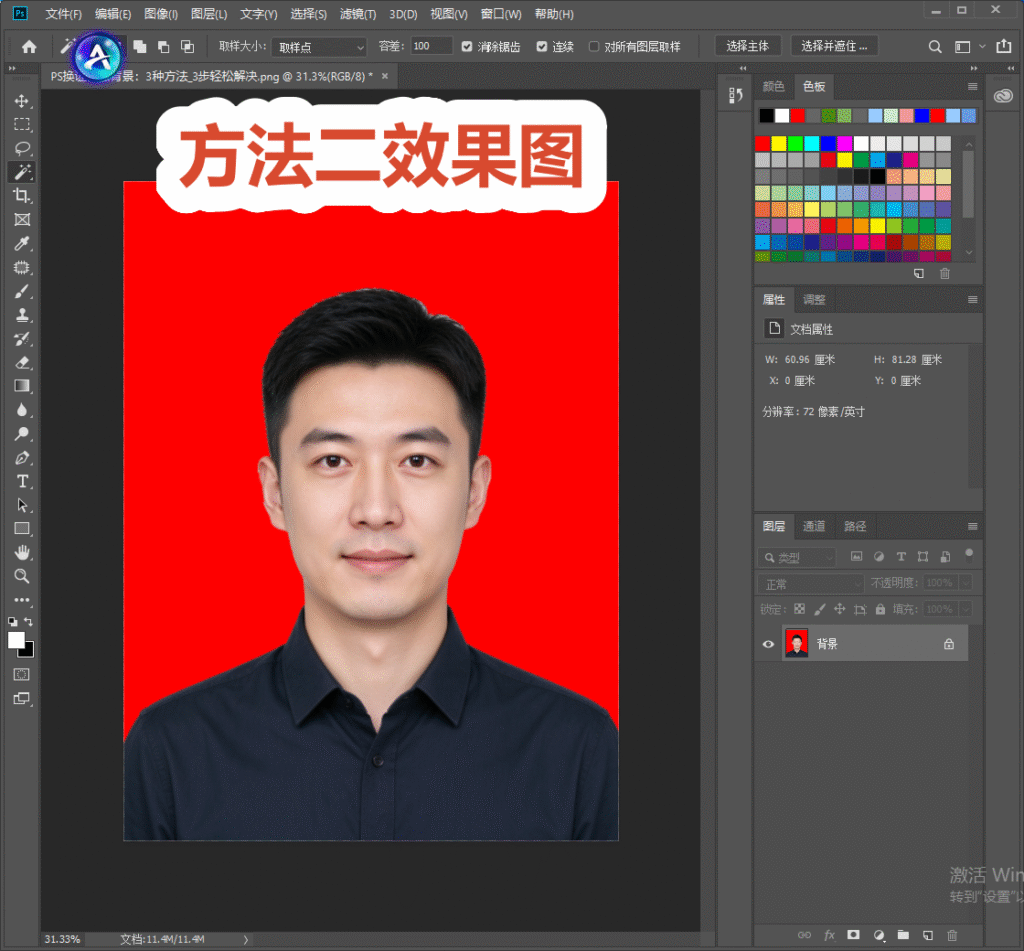Toggle lock position icon
1024x951 pixels.
(x=840, y=609)
